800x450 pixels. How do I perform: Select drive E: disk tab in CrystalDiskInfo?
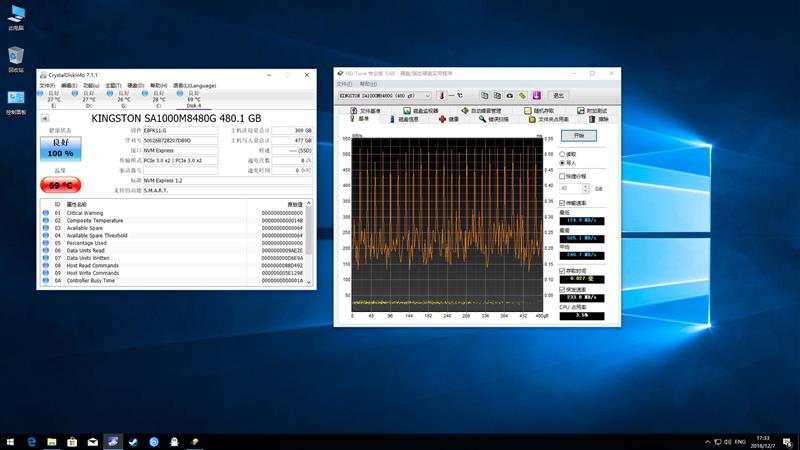(x=52, y=99)
